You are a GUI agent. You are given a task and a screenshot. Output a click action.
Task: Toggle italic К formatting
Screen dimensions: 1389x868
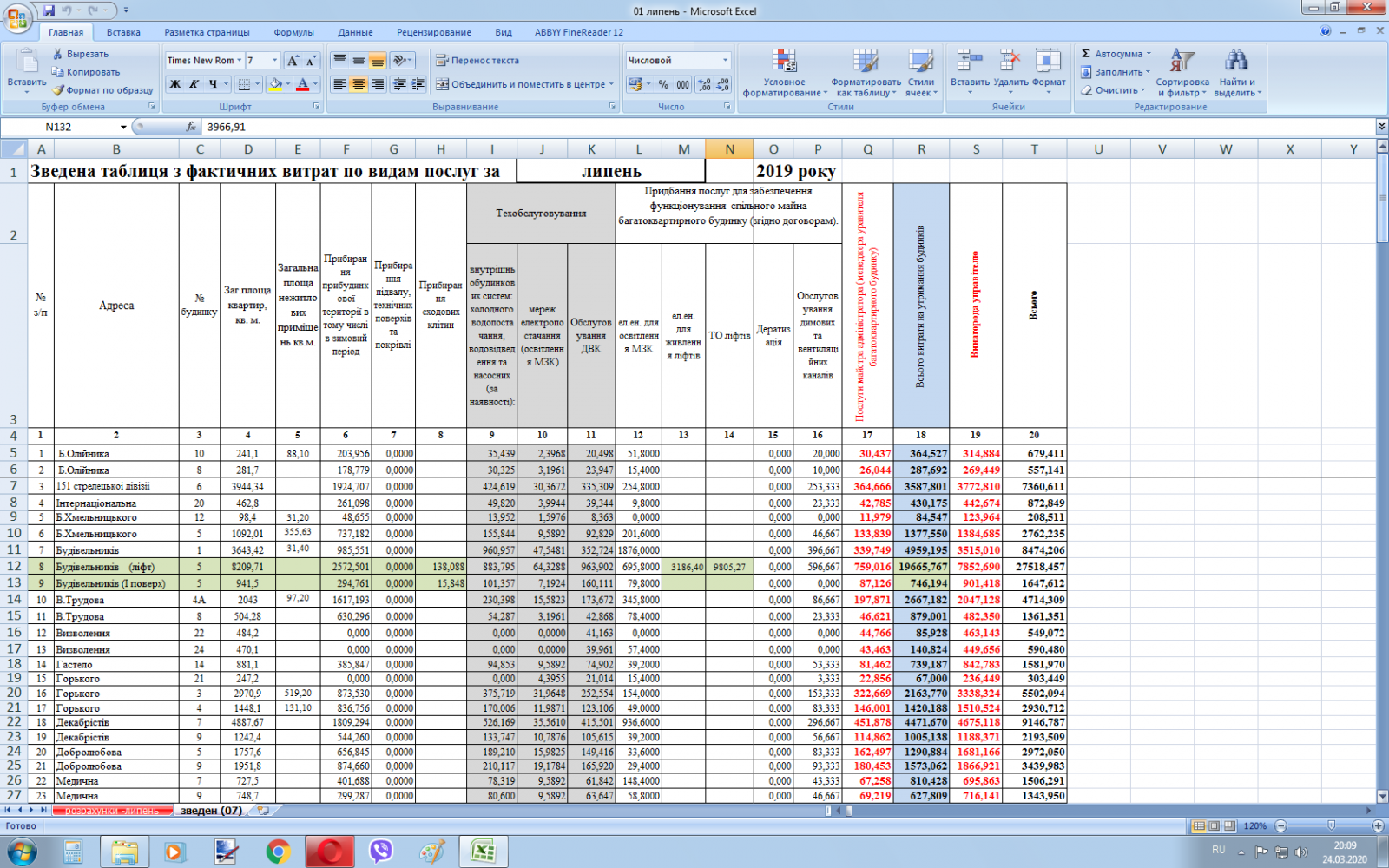194,84
